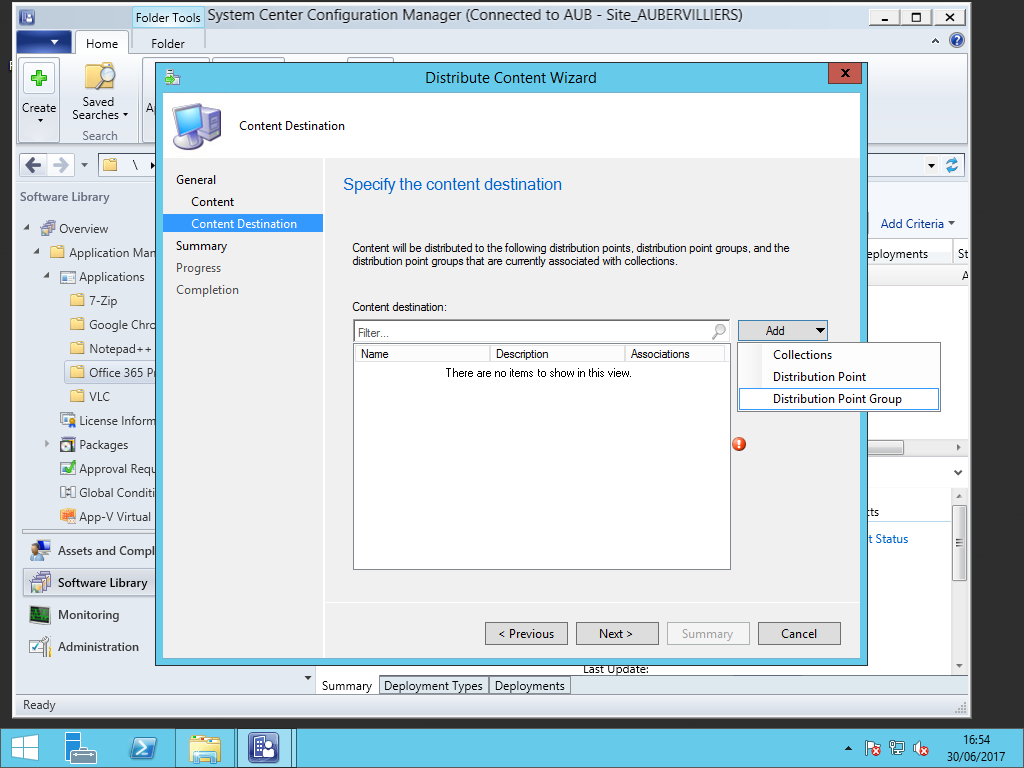This screenshot has width=1024, height=768.
Task: Click the Action Center flag tray icon
Action: [x=872, y=748]
